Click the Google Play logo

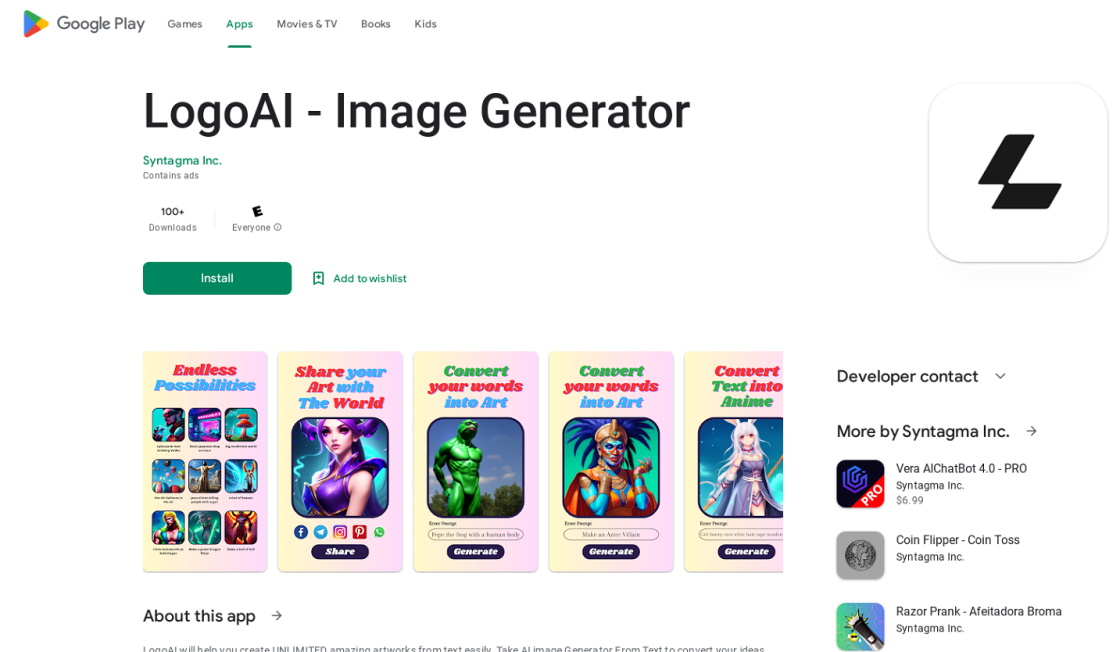(84, 24)
